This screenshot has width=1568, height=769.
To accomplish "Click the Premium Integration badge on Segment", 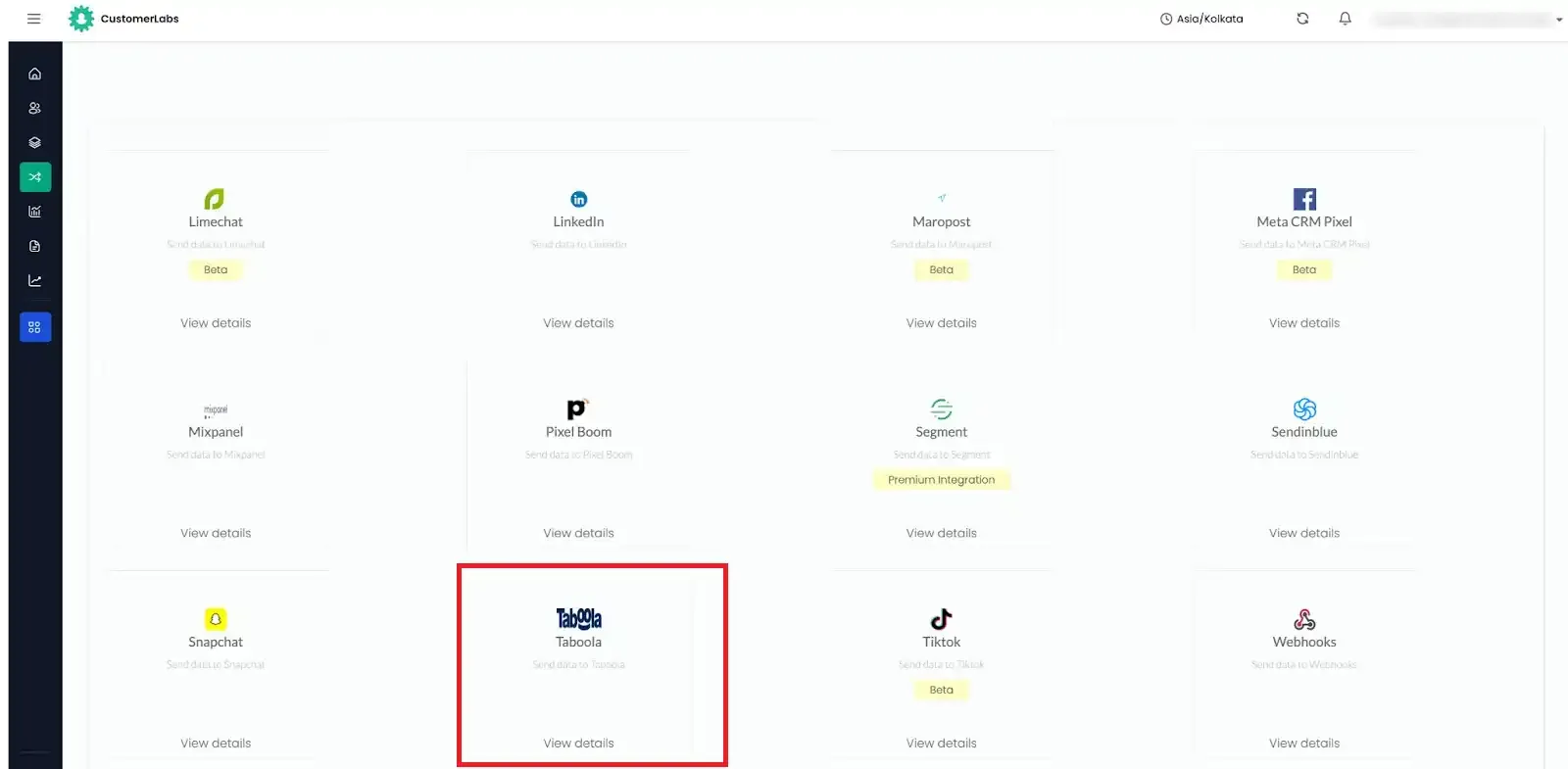I will point(942,480).
